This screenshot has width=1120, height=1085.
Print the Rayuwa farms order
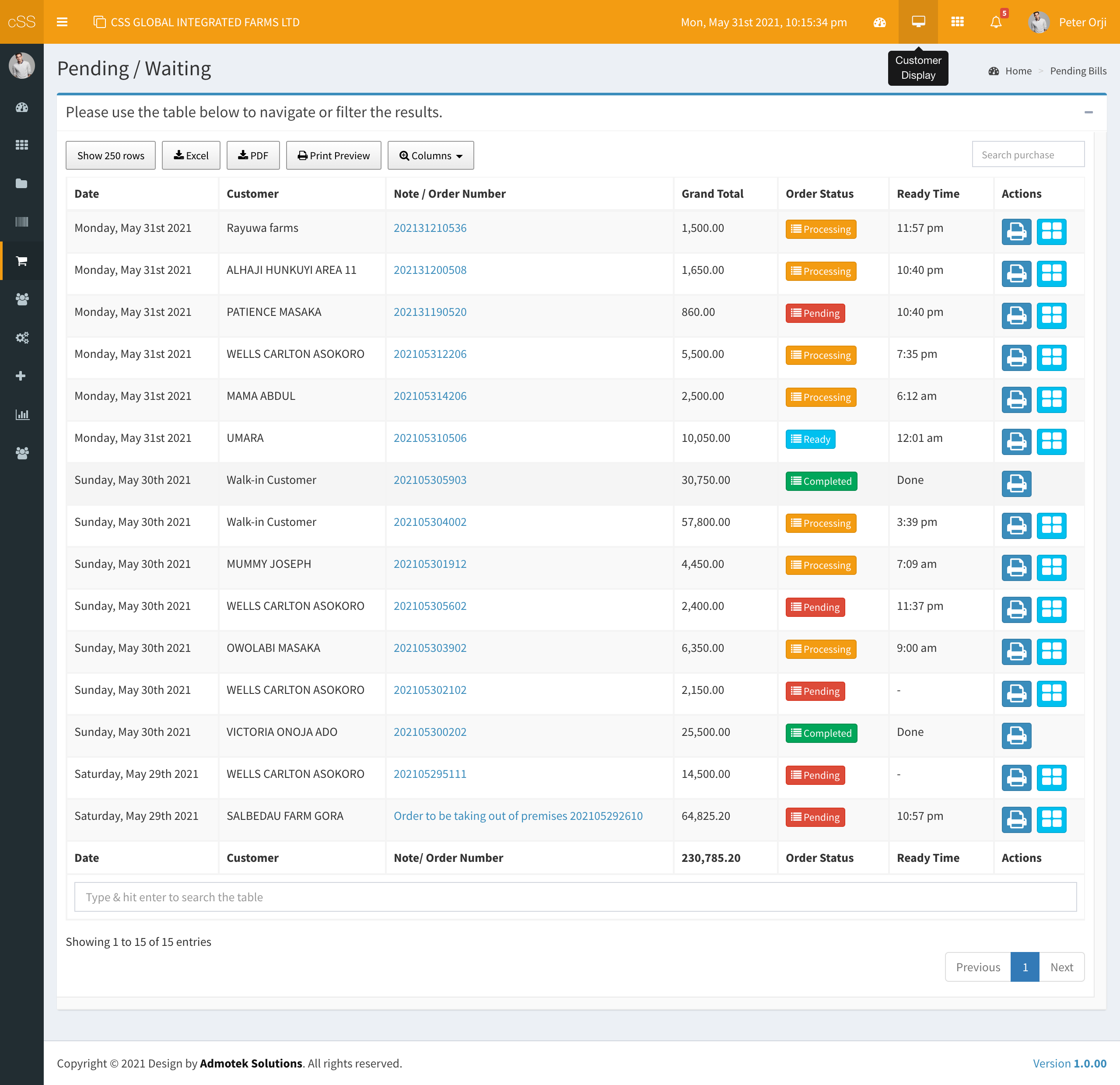pyautogui.click(x=1016, y=231)
